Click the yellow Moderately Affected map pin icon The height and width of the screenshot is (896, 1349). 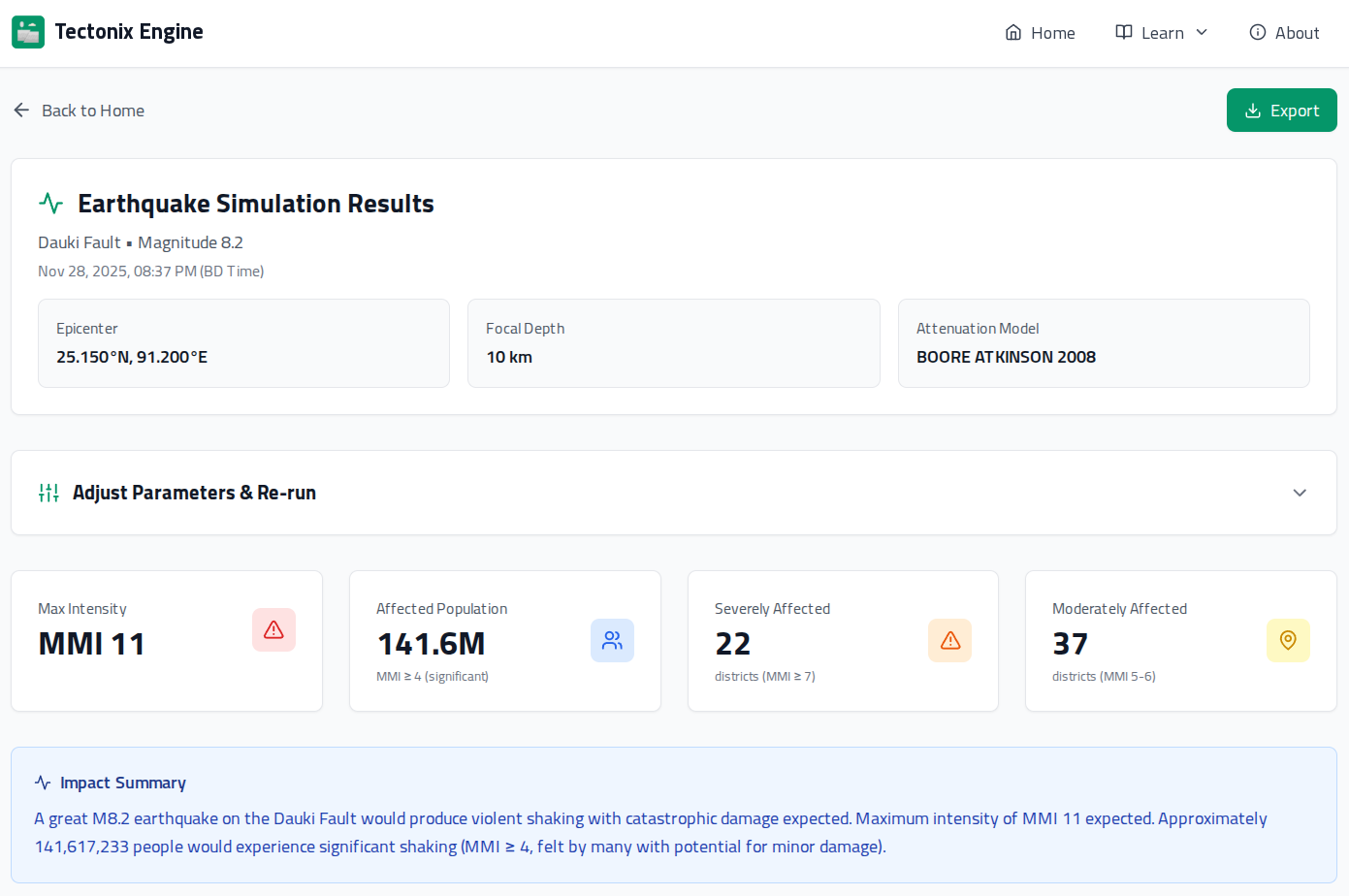click(1288, 640)
